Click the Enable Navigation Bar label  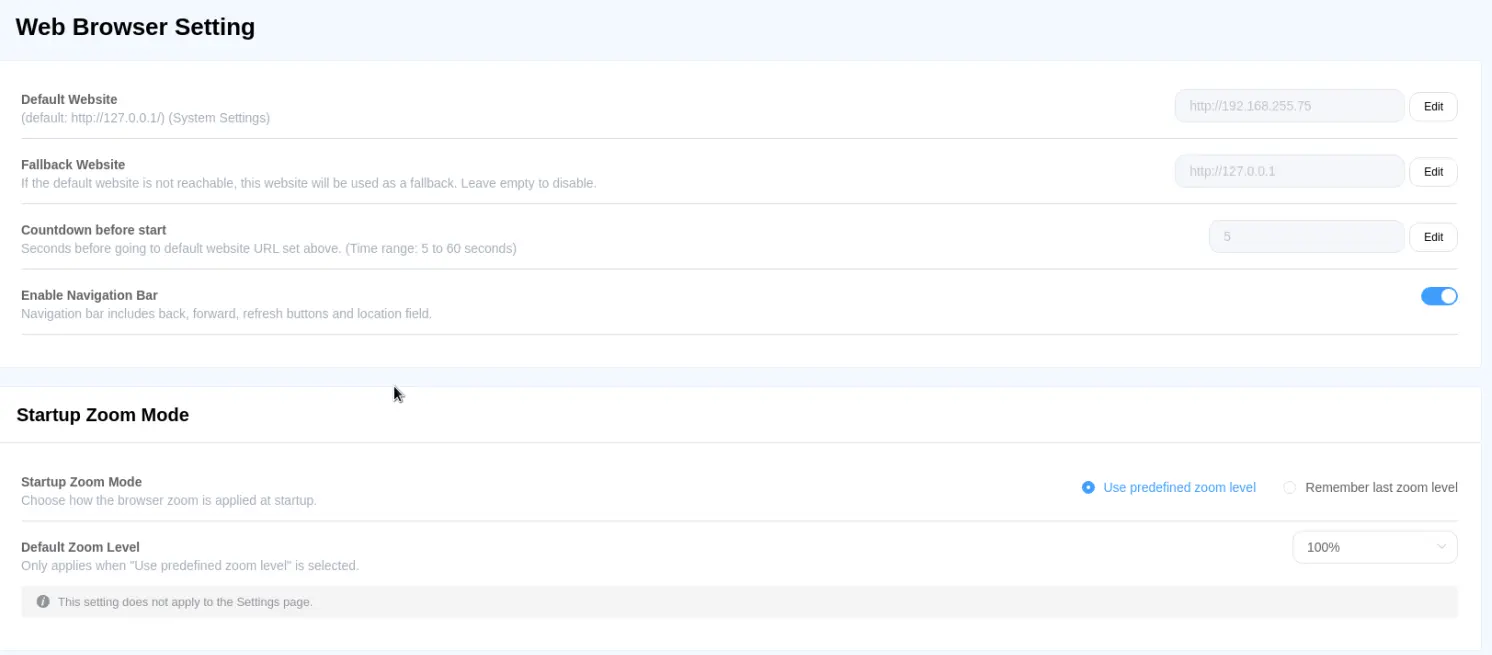(x=89, y=295)
